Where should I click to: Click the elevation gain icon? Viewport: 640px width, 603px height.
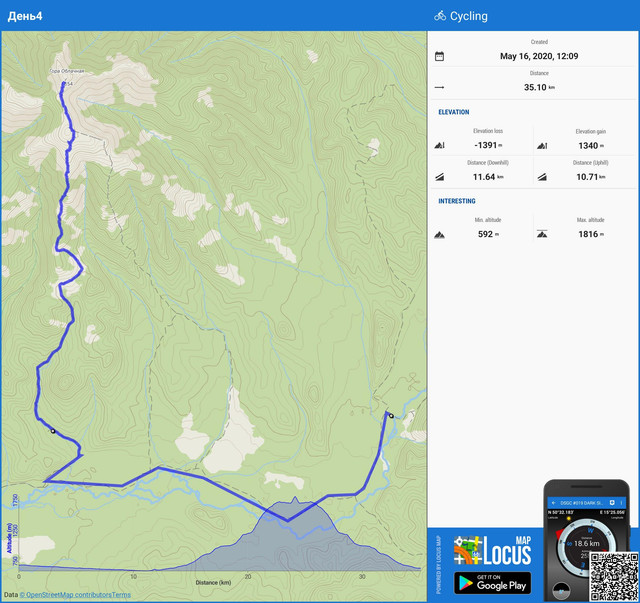[x=542, y=145]
